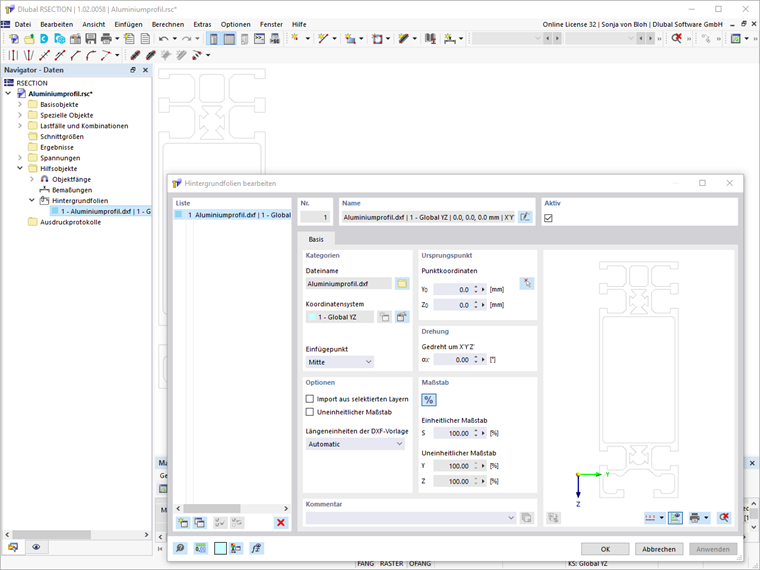Screen dimensions: 760x570
Task: Open the Kommentar dropdown
Action: click(411, 518)
